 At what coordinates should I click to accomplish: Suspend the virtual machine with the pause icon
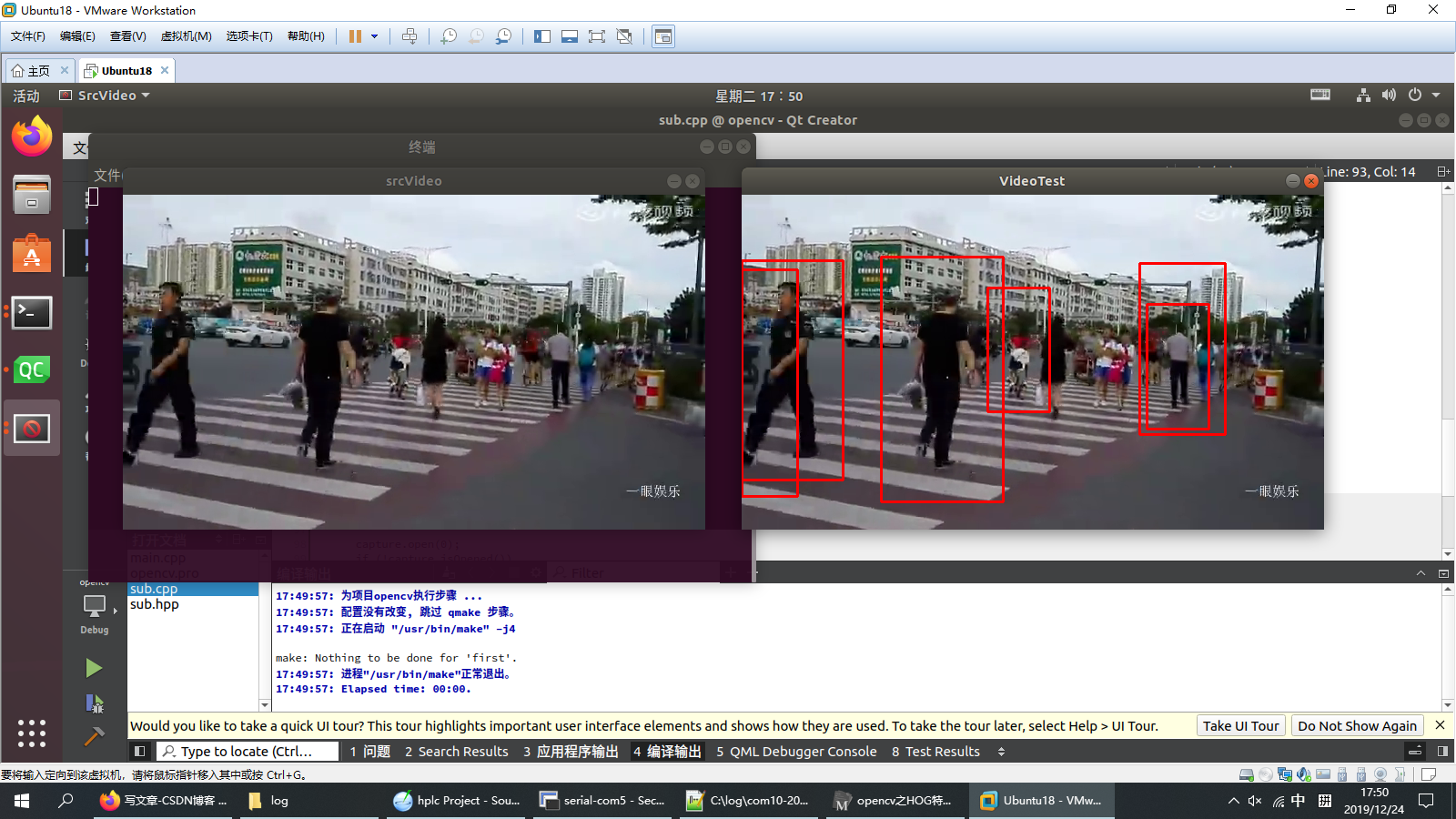tap(357, 36)
